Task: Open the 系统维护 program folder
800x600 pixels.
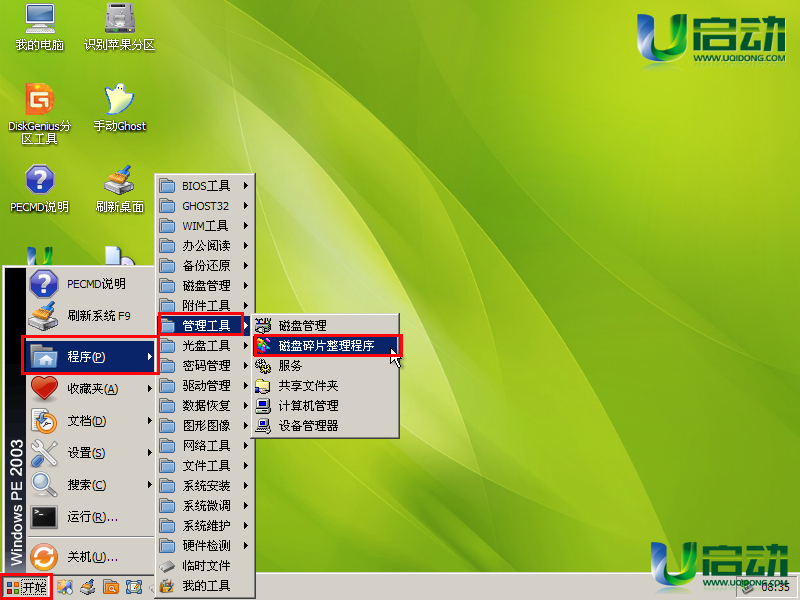Action: coord(205,525)
